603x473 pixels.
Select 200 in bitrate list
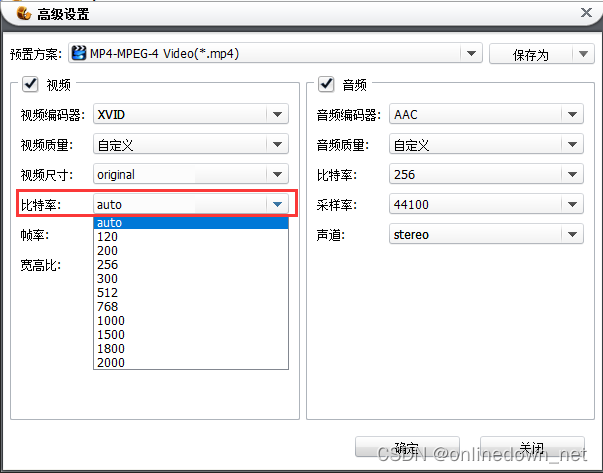coord(191,251)
